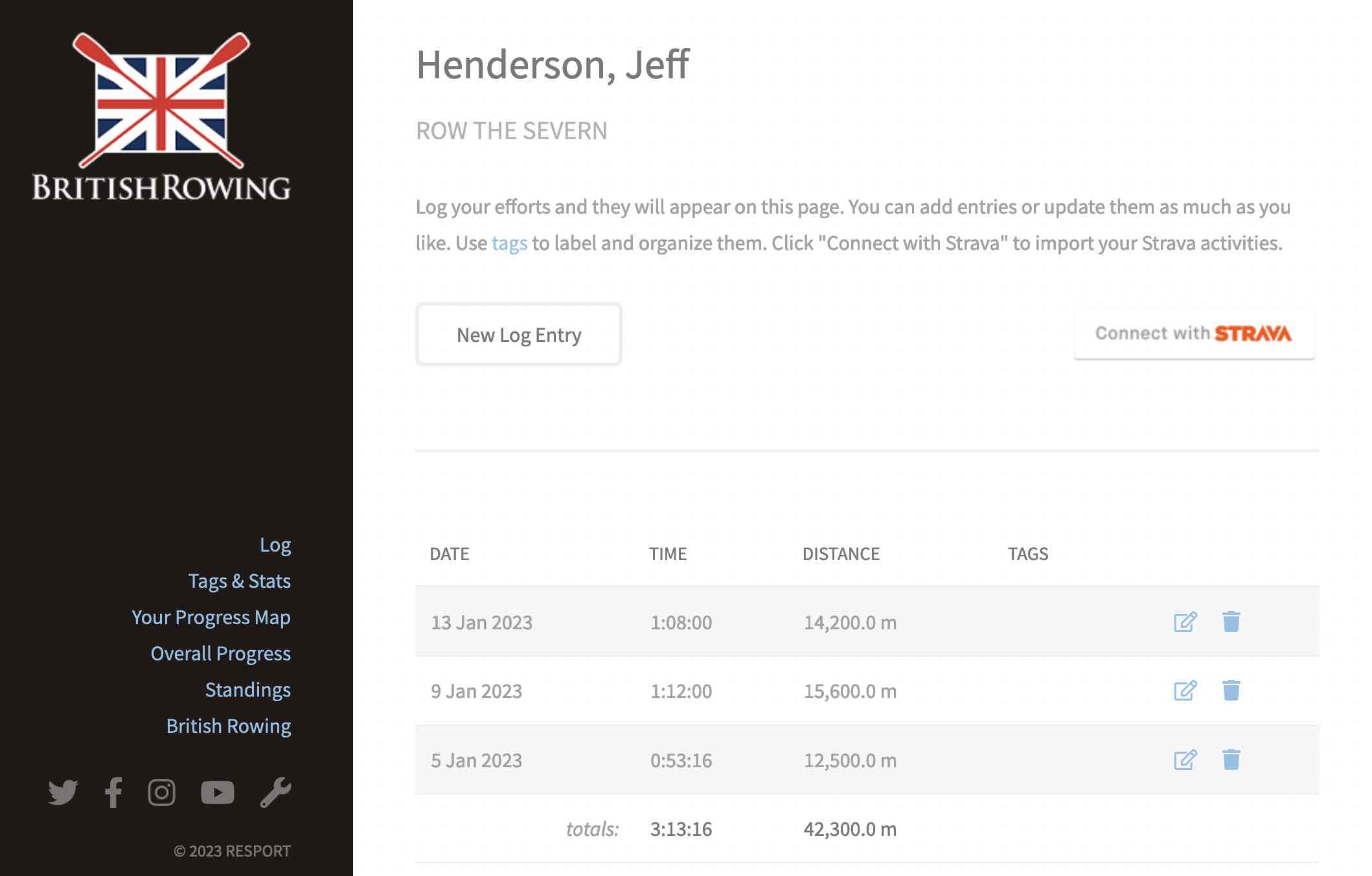Image resolution: width=1372 pixels, height=876 pixels.
Task: Delete the 9 Jan 2023 log entry
Action: [1231, 690]
